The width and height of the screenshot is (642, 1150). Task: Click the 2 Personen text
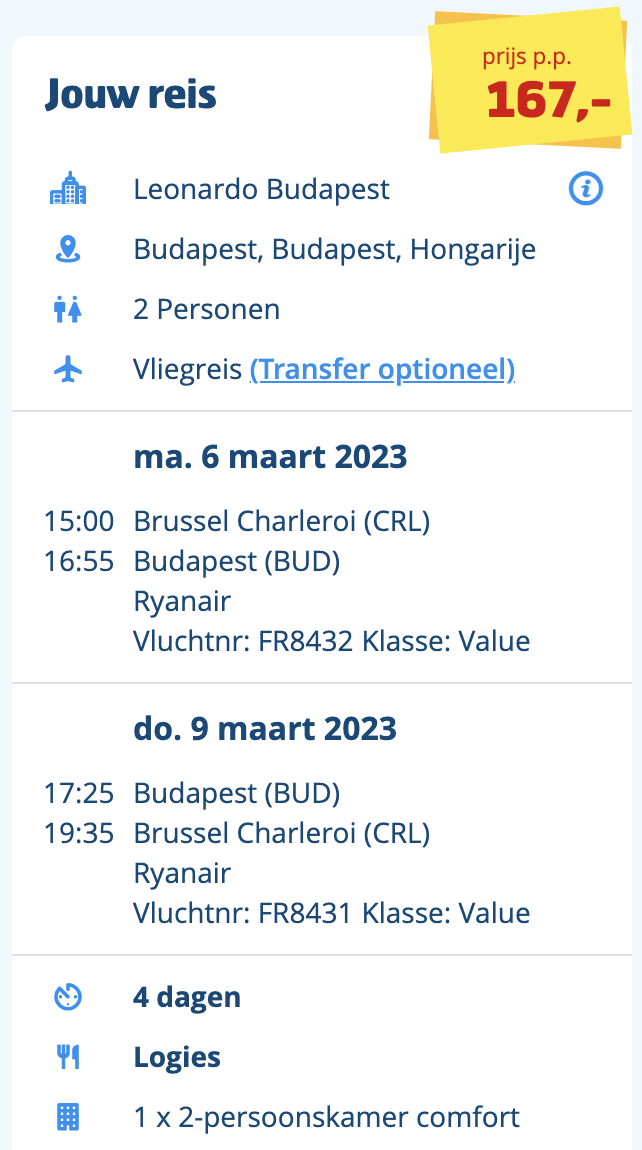click(207, 310)
